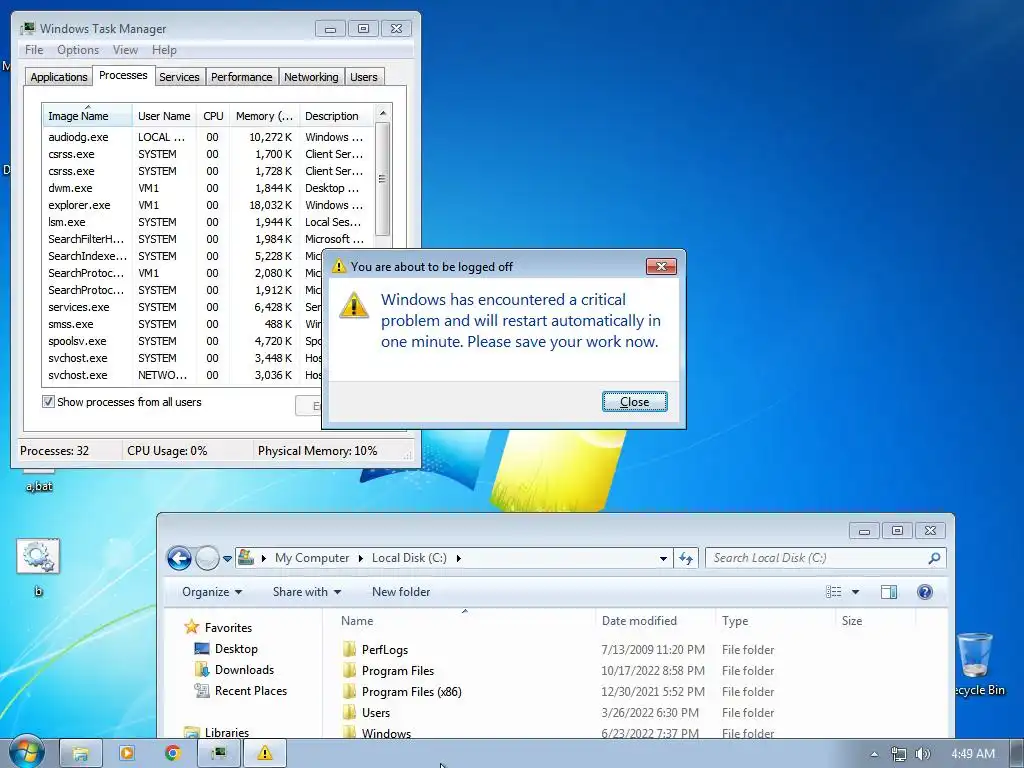Launch Windows Media Player from taskbar
The height and width of the screenshot is (768, 1024).
[x=127, y=753]
